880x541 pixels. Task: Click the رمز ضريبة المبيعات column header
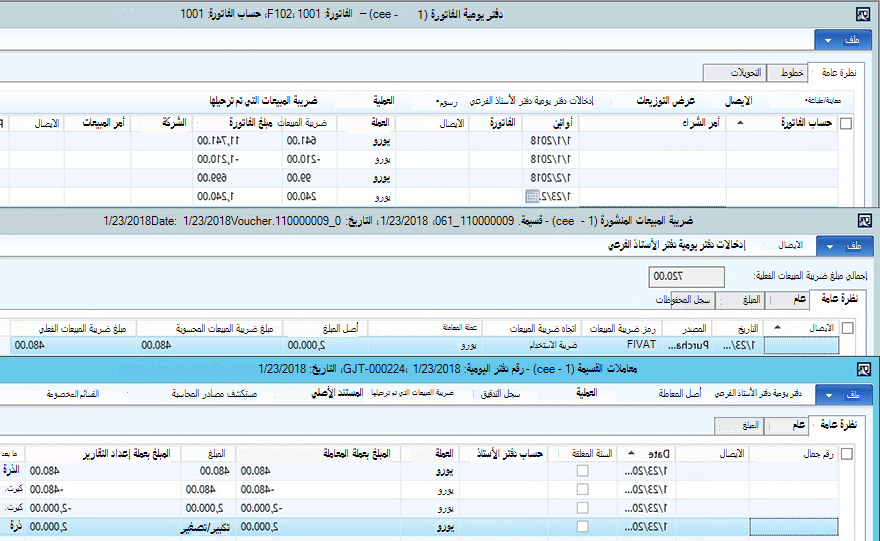pyautogui.click(x=622, y=328)
